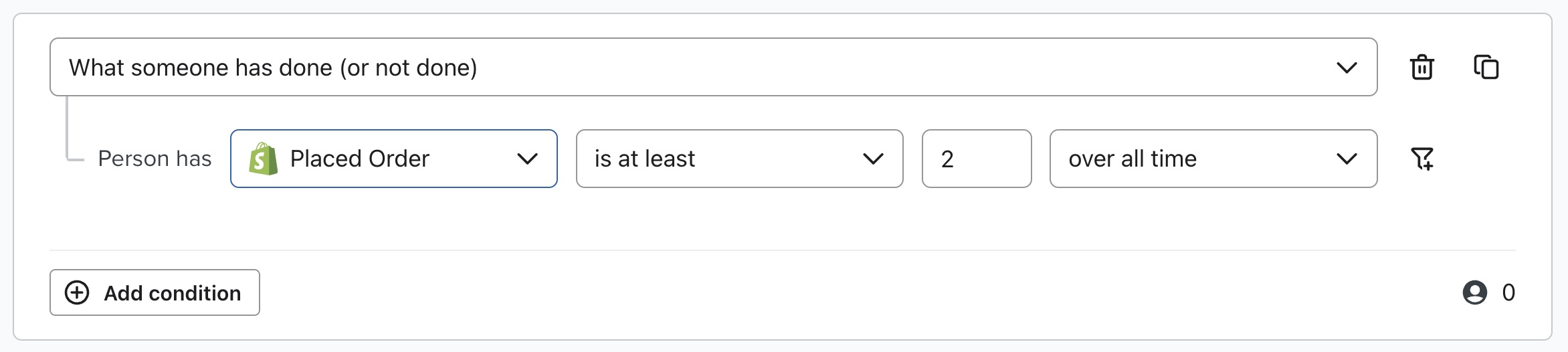Expand the chevron on the condition type selector
Viewport: 1568px width, 352px height.
(1346, 68)
